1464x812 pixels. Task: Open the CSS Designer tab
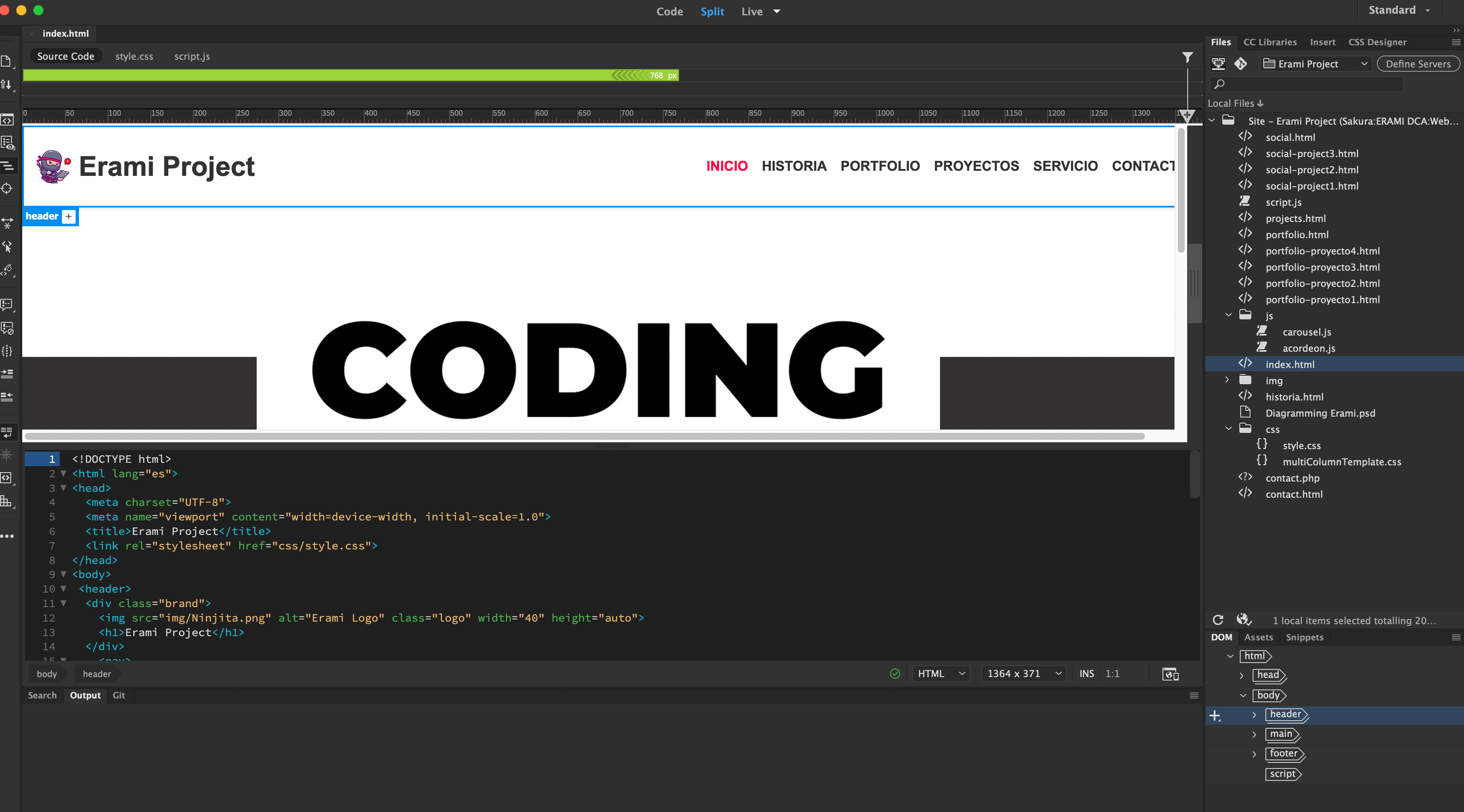click(x=1377, y=42)
